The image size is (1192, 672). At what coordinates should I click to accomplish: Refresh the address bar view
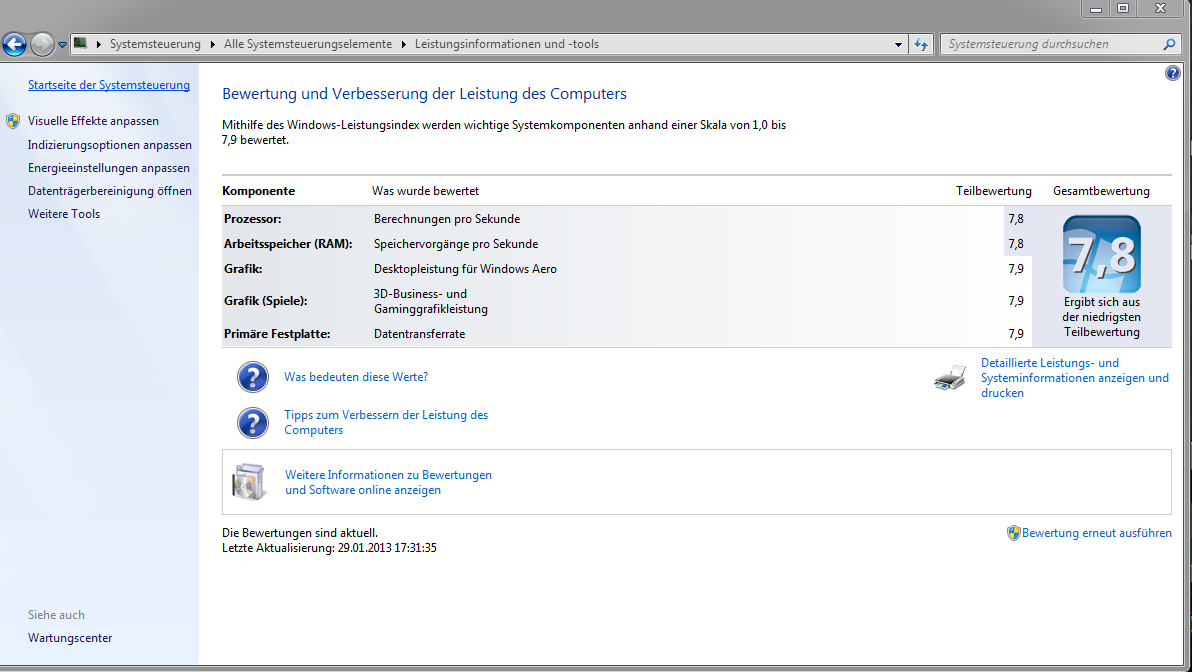coord(921,44)
